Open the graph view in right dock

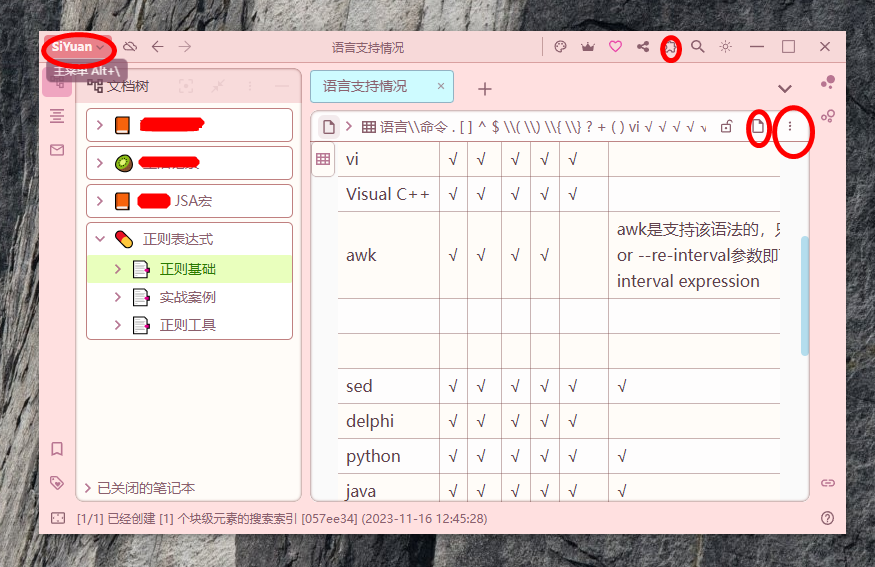coord(828,83)
